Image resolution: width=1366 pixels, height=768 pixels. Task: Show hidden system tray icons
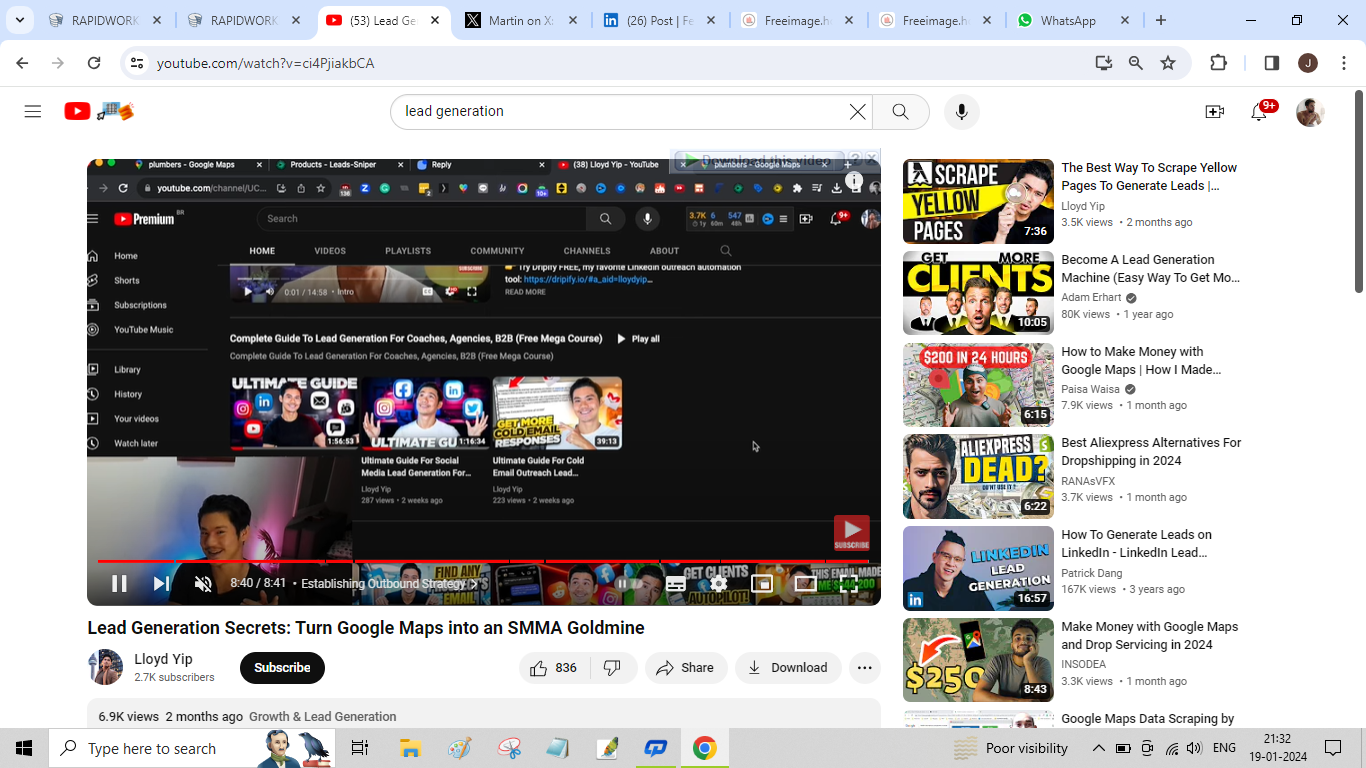[1098, 748]
